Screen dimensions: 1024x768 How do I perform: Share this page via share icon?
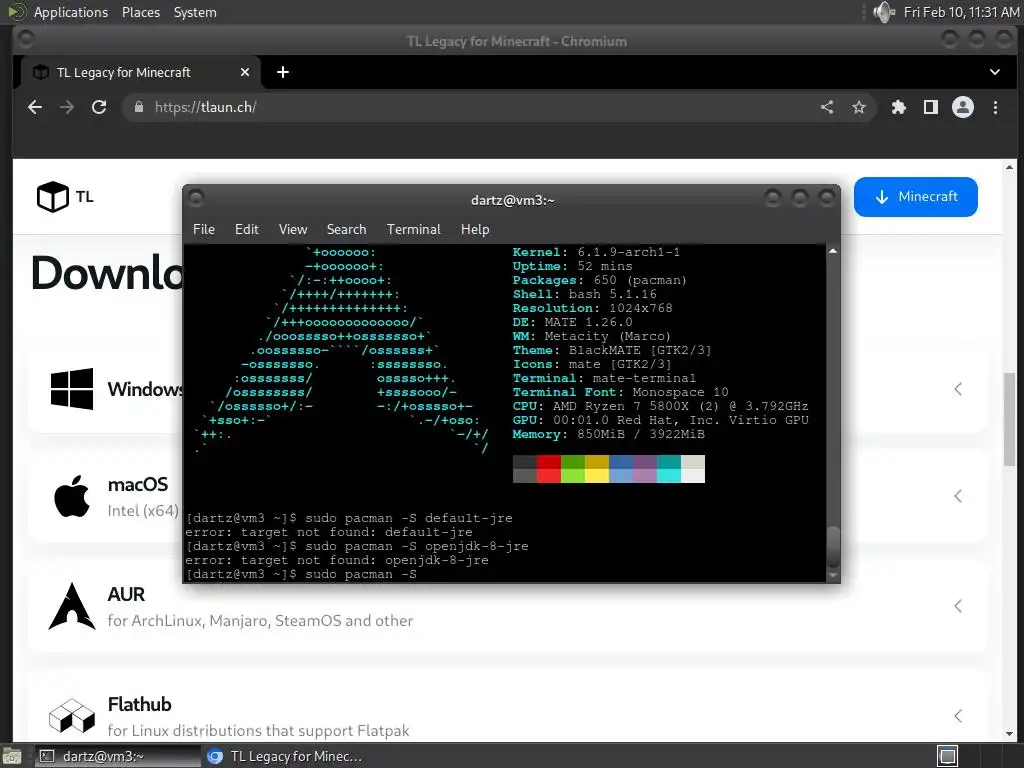[x=827, y=107]
